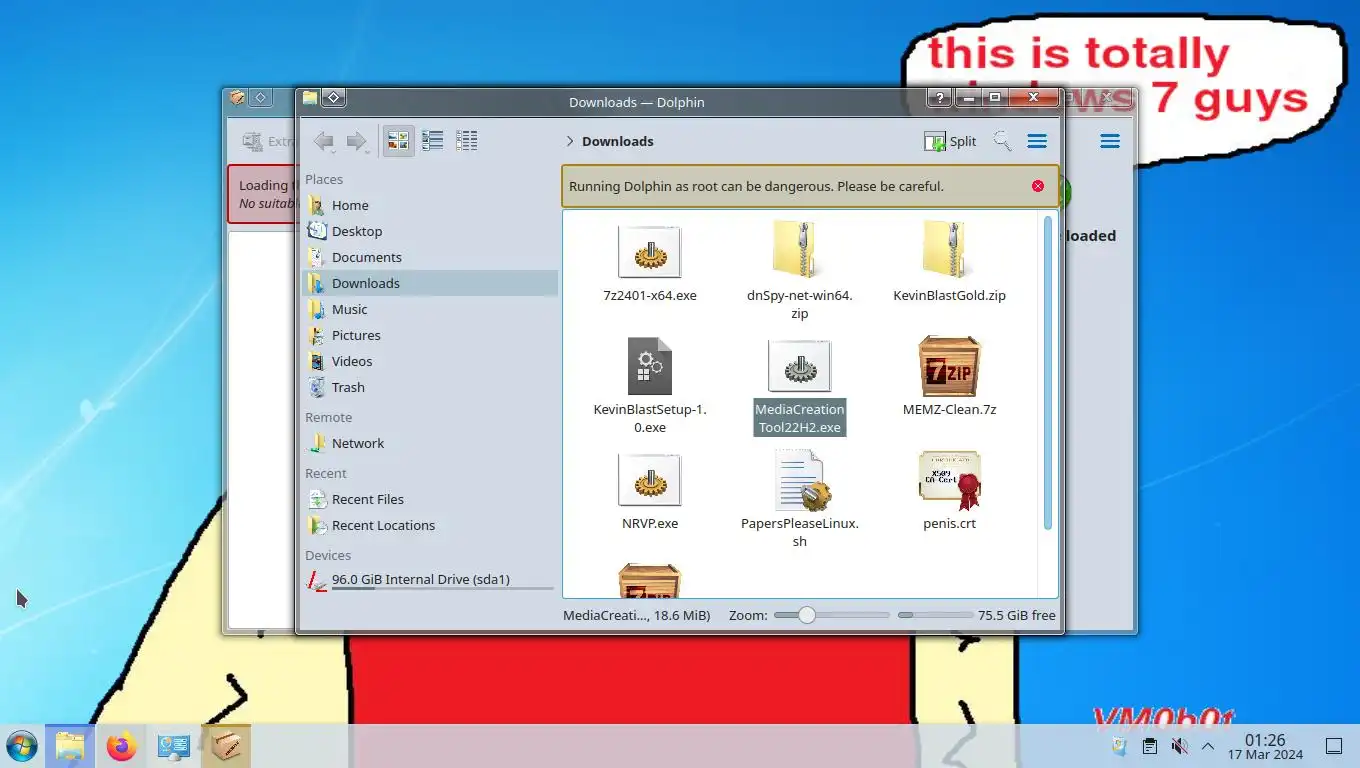
Task: Open Recent Locations entry
Action: [x=430, y=525]
